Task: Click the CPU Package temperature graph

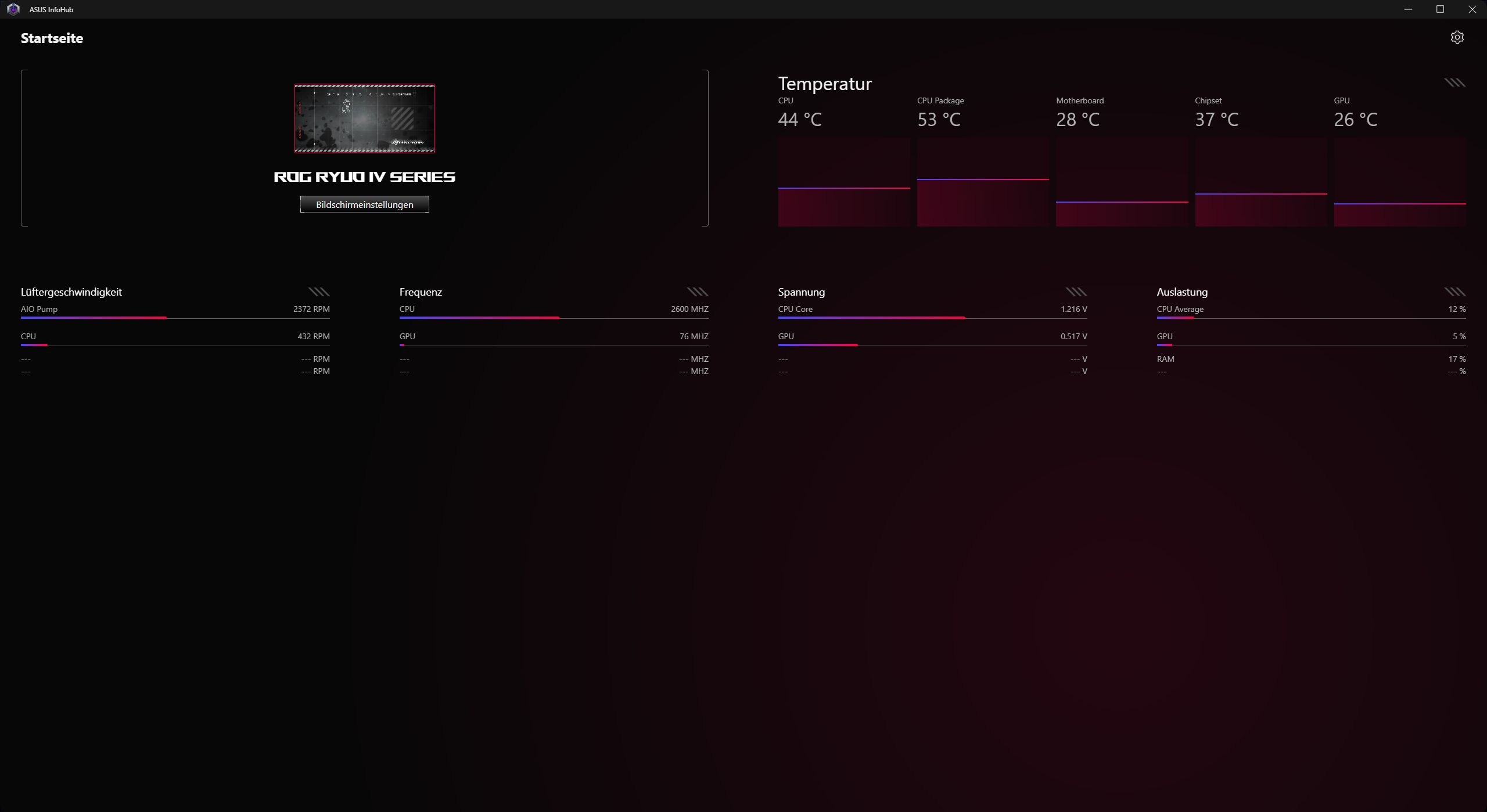Action: (x=982, y=182)
